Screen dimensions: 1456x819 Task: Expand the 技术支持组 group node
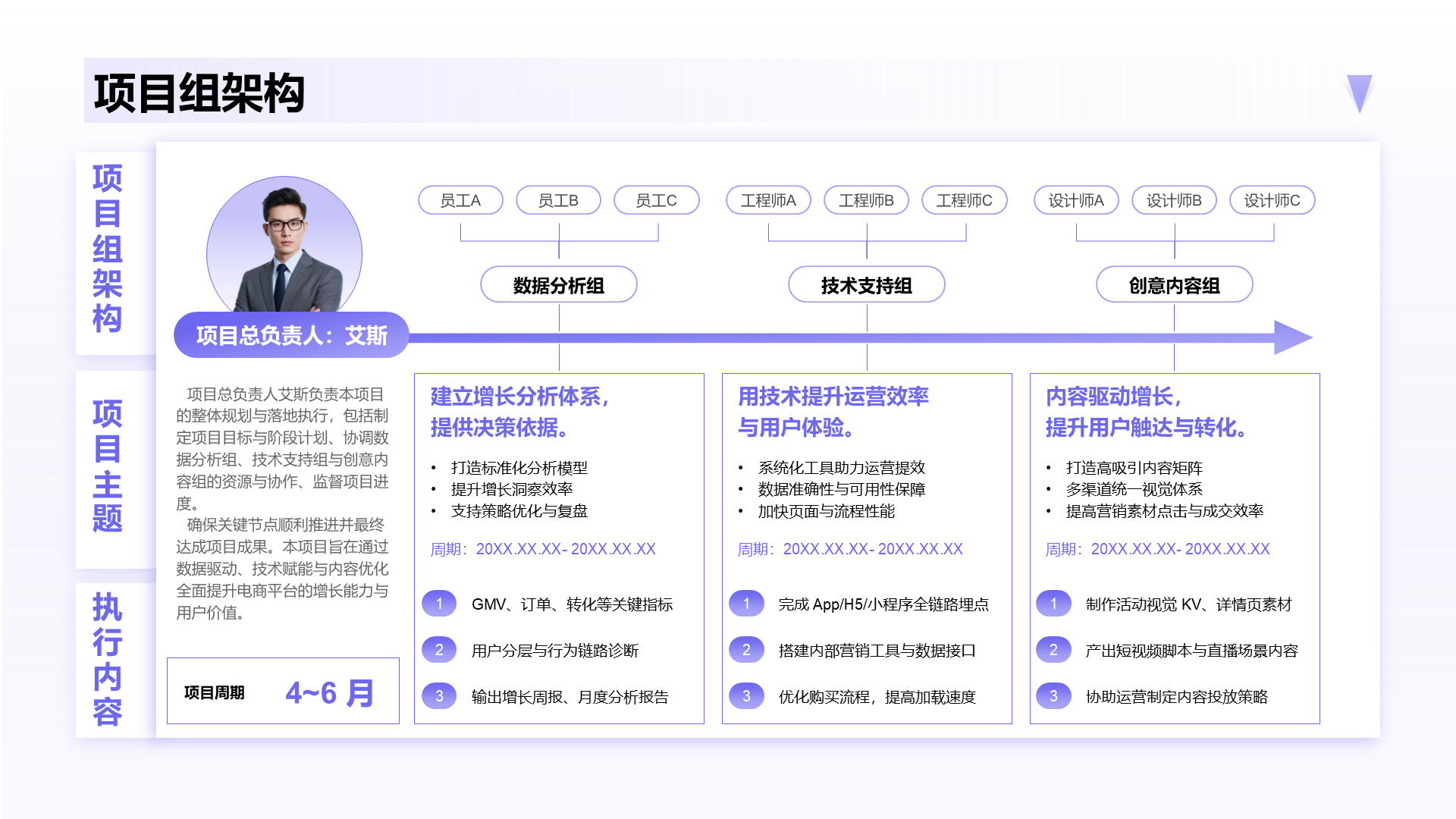click(x=866, y=284)
